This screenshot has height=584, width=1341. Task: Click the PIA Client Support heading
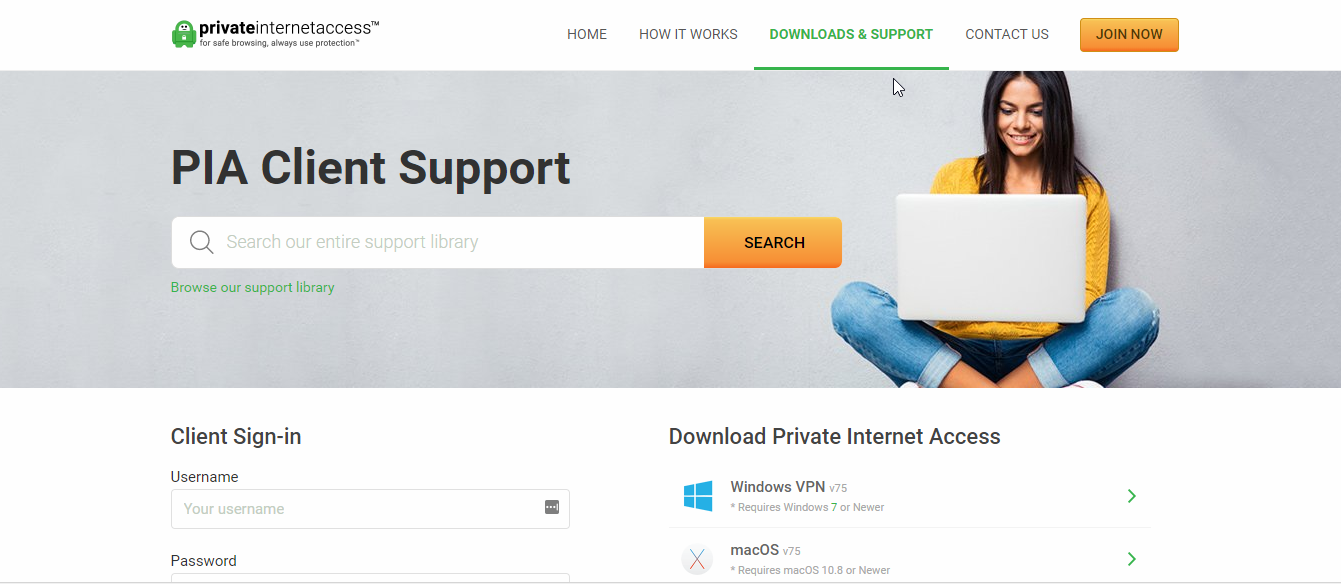(371, 167)
